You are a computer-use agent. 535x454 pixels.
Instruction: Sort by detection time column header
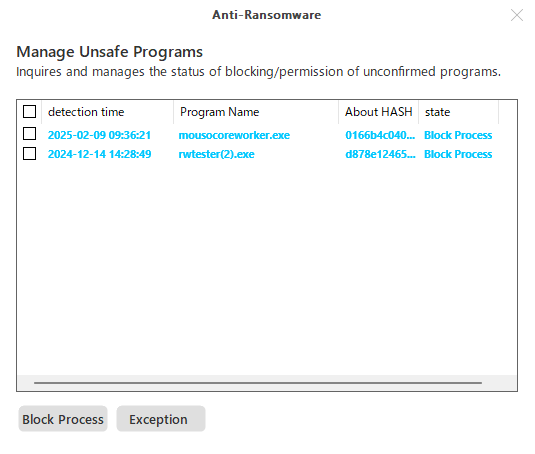[107, 112]
